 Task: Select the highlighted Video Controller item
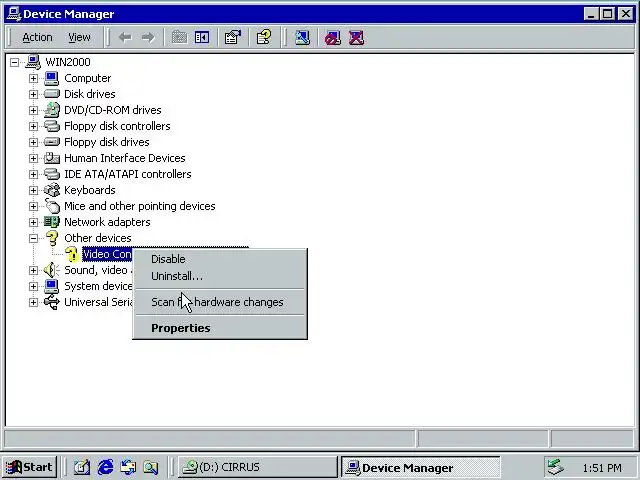[x=107, y=254]
